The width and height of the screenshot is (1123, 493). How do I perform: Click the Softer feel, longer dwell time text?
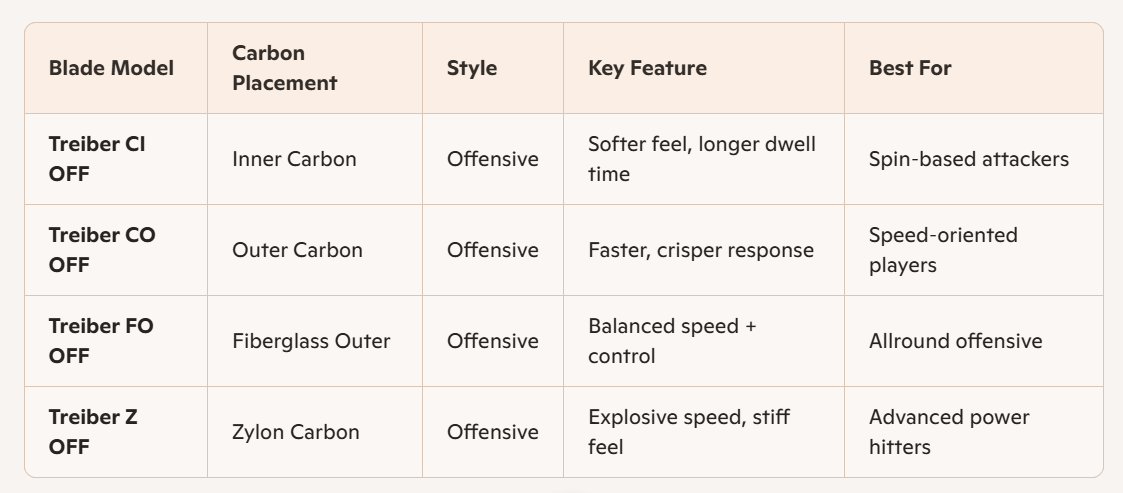[x=702, y=159]
